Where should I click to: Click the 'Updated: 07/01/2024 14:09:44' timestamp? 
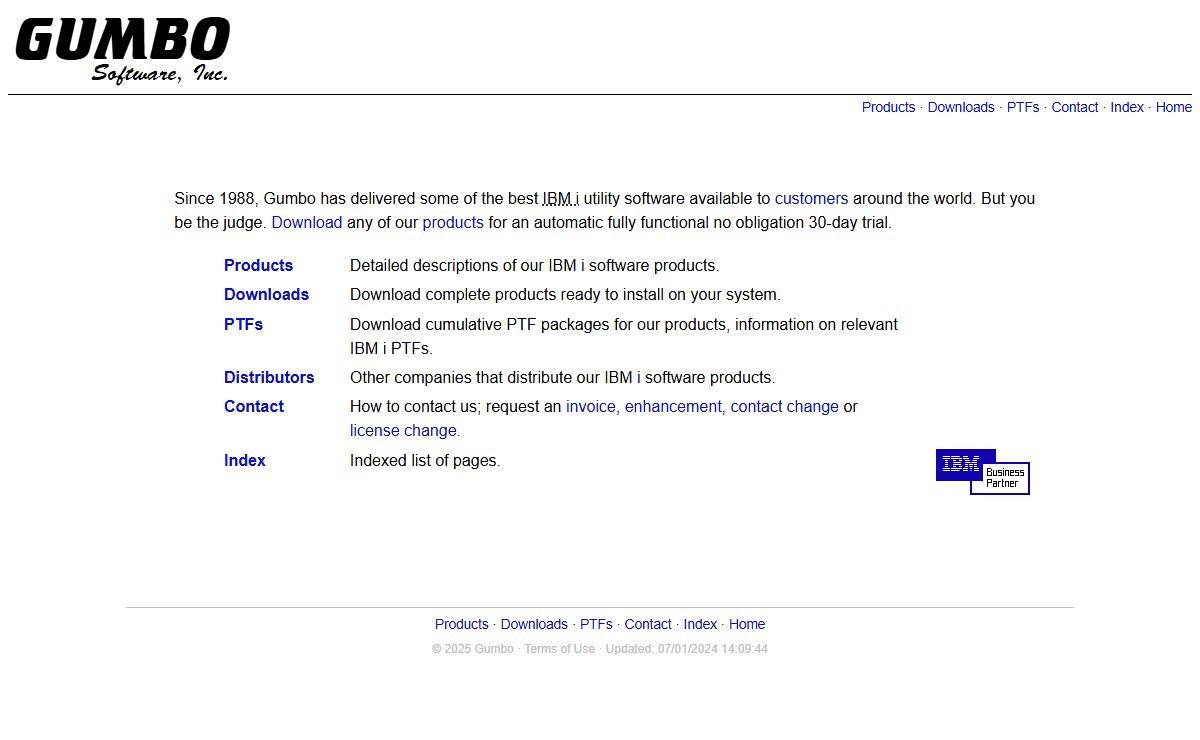click(687, 649)
